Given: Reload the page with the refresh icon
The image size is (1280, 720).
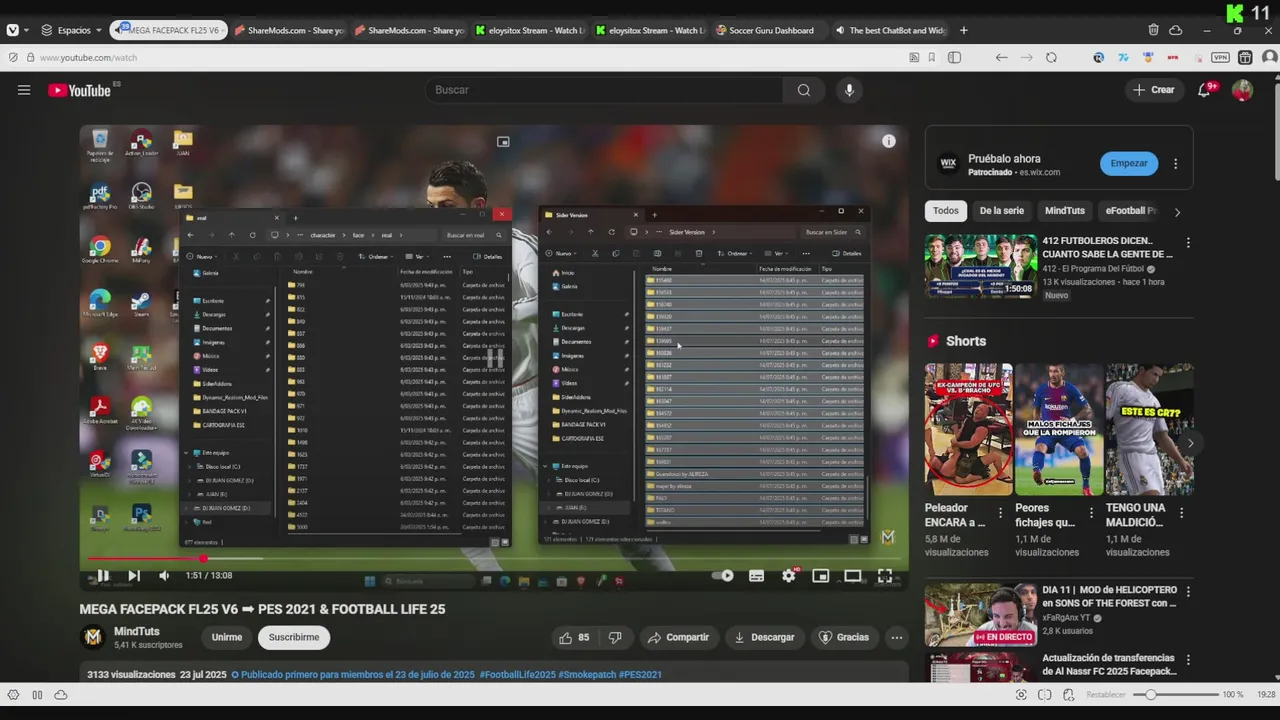Looking at the screenshot, I should [1051, 58].
